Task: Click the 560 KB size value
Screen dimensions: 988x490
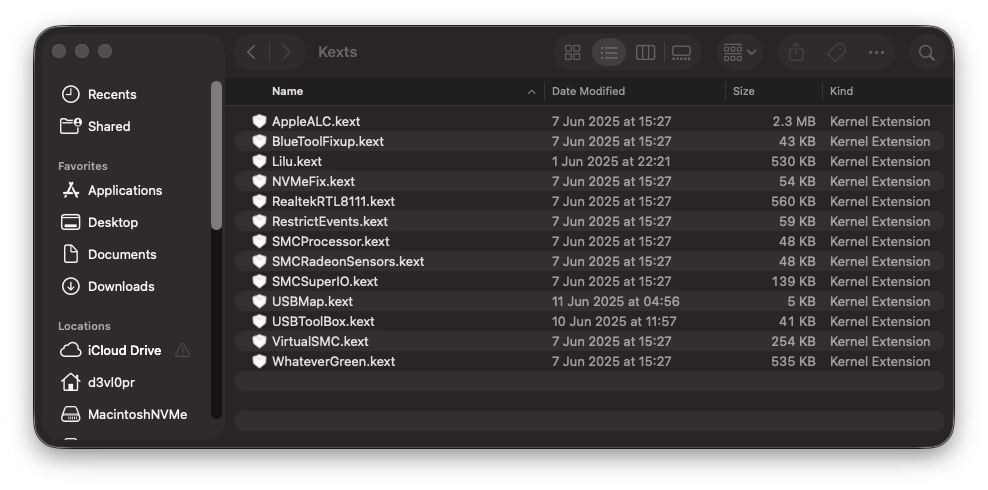Action: coord(793,202)
